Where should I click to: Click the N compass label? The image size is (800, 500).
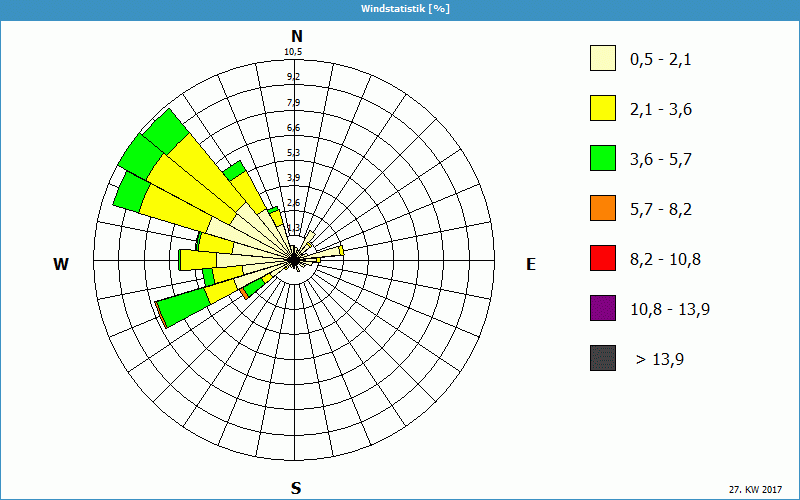(296, 36)
